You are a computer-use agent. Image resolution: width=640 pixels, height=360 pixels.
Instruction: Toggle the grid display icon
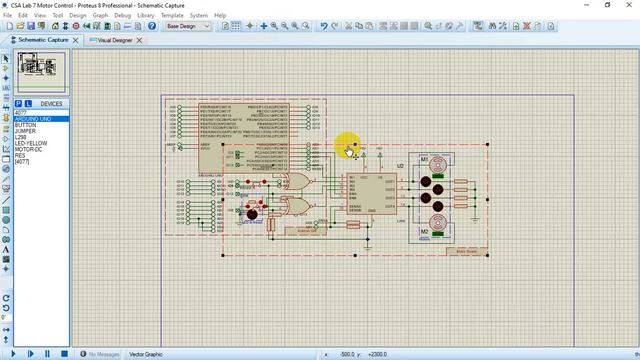click(236, 26)
